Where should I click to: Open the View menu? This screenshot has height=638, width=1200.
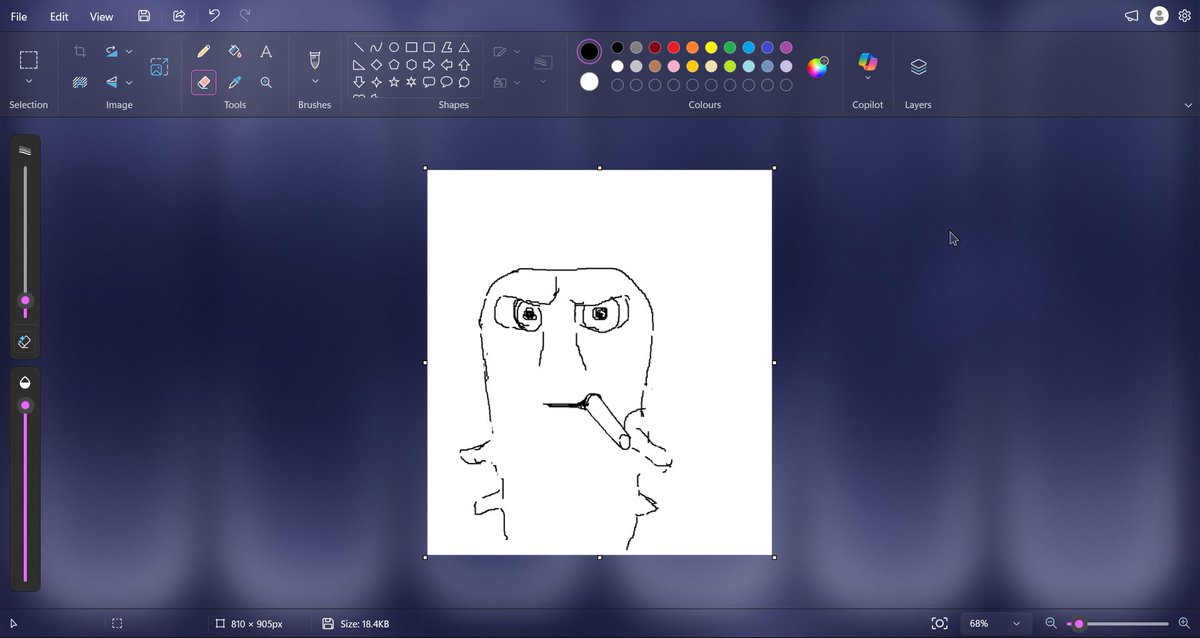point(101,17)
